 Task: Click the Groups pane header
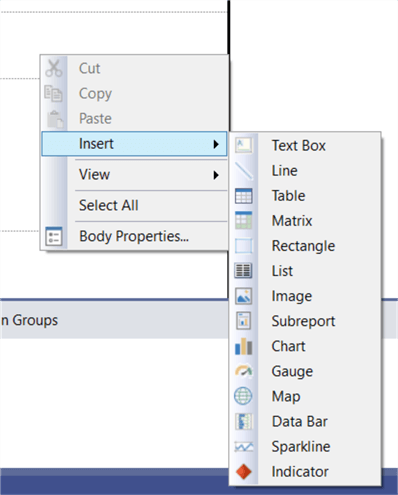click(29, 320)
